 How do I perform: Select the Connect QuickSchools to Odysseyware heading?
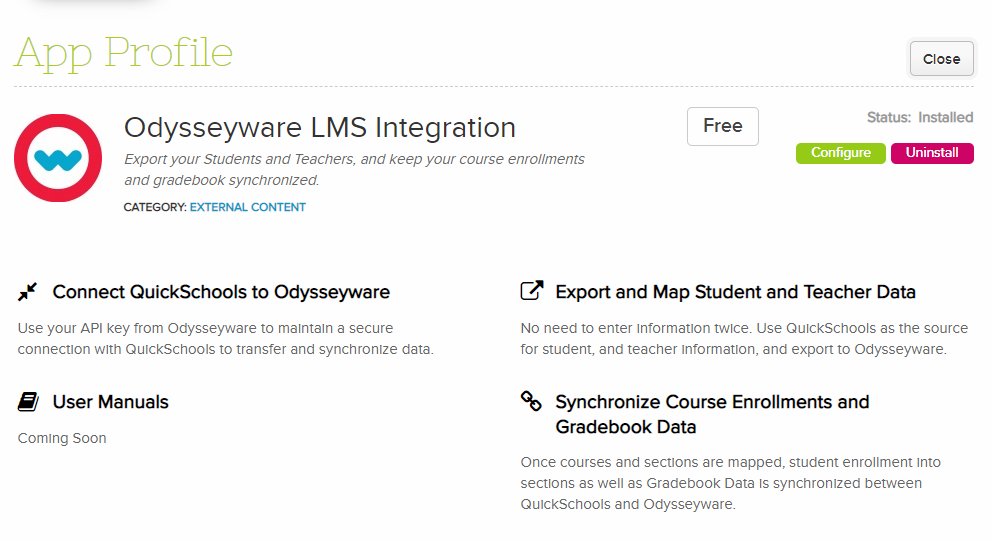click(x=221, y=292)
